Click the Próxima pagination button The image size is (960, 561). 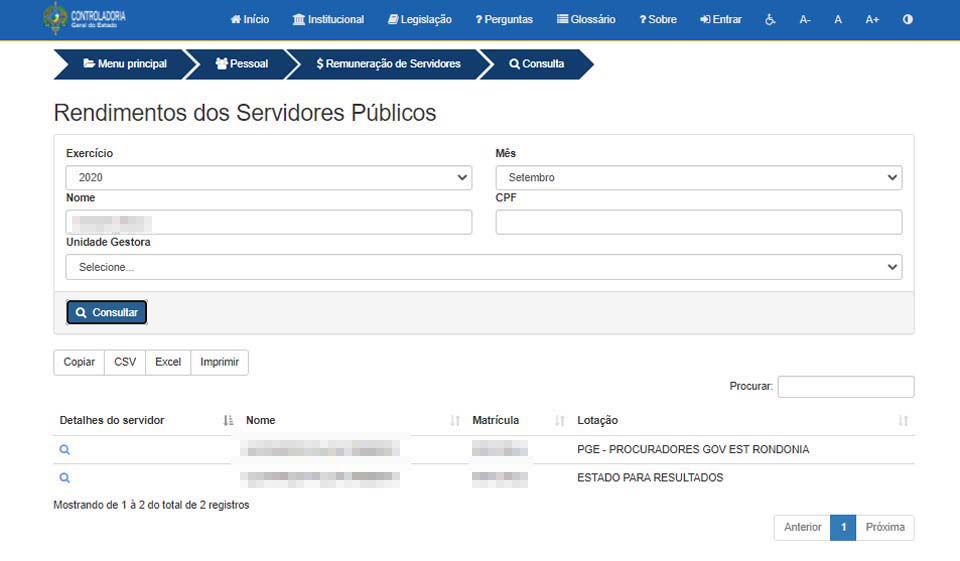pyautogui.click(x=884, y=528)
